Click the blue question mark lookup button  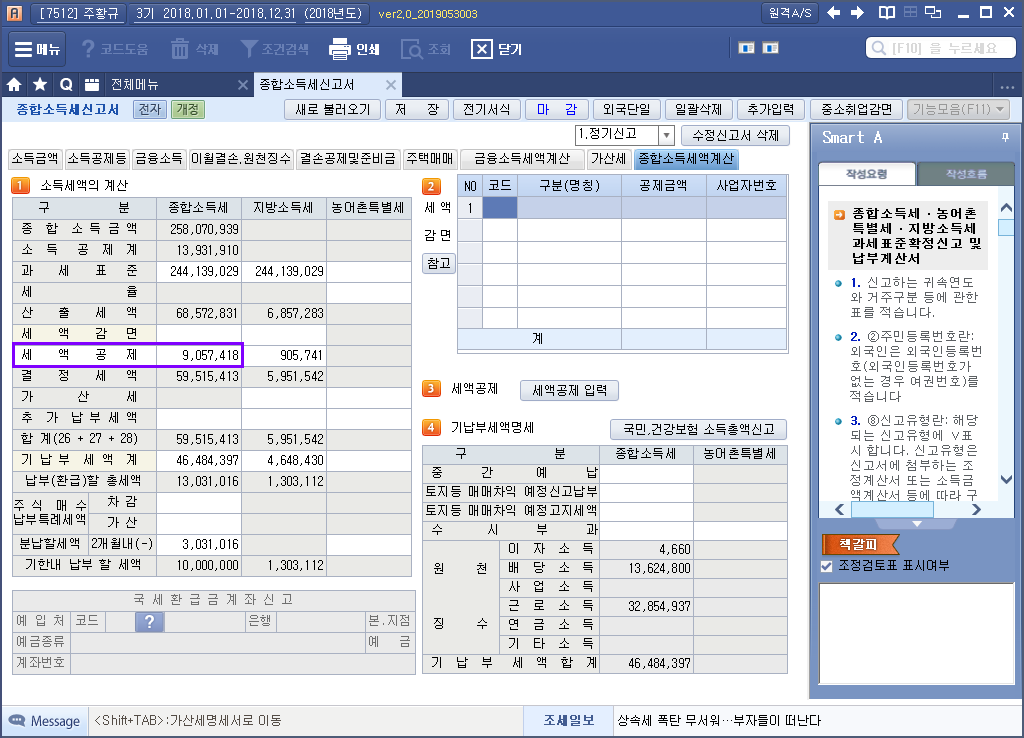click(150, 621)
